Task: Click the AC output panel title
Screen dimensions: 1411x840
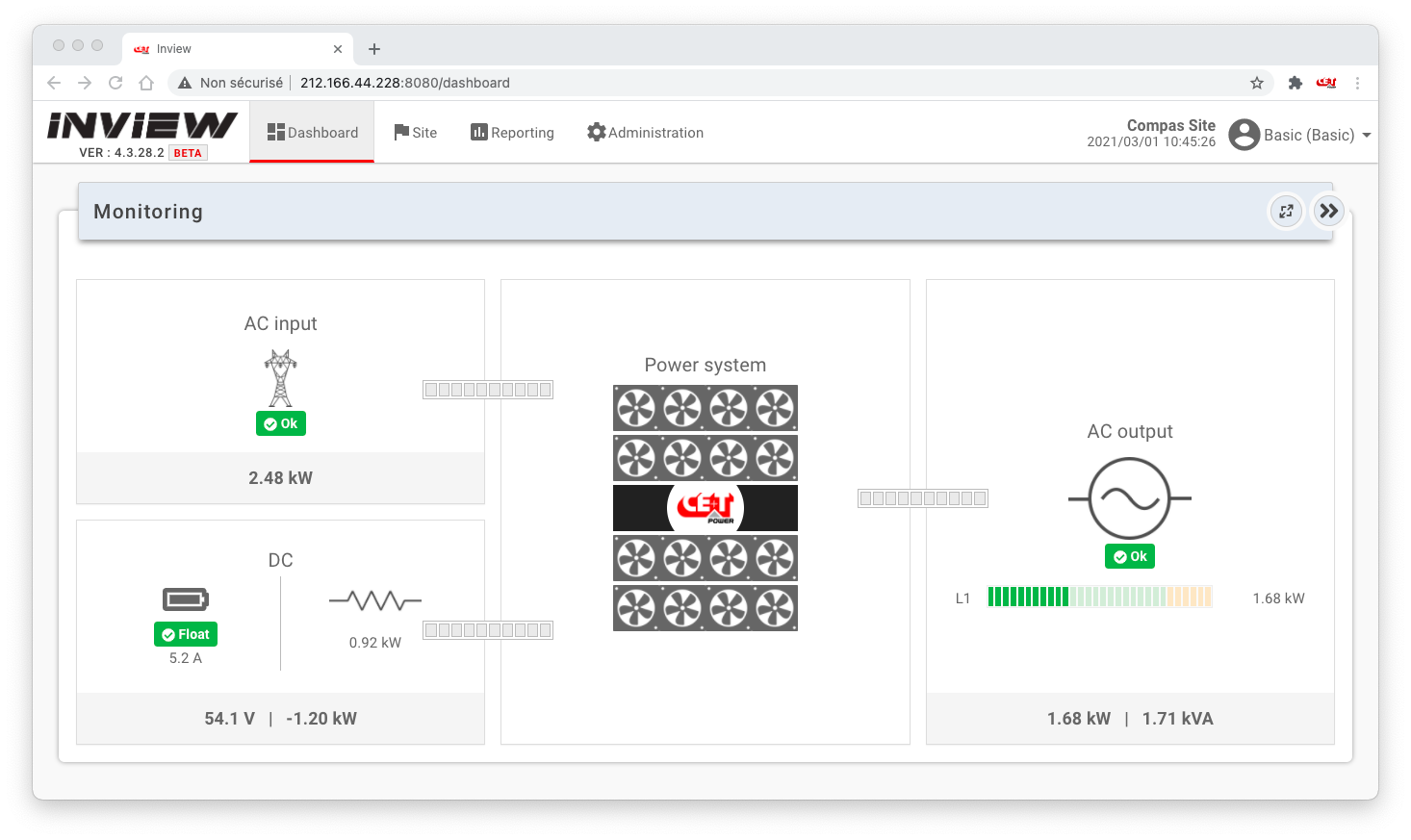Action: [x=1130, y=431]
